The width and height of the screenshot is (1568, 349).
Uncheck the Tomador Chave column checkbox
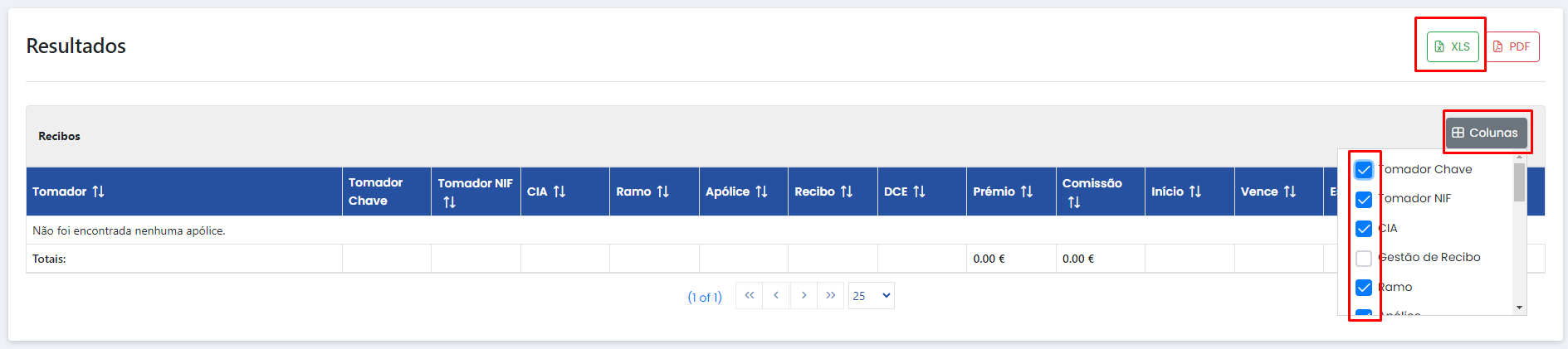[1364, 170]
